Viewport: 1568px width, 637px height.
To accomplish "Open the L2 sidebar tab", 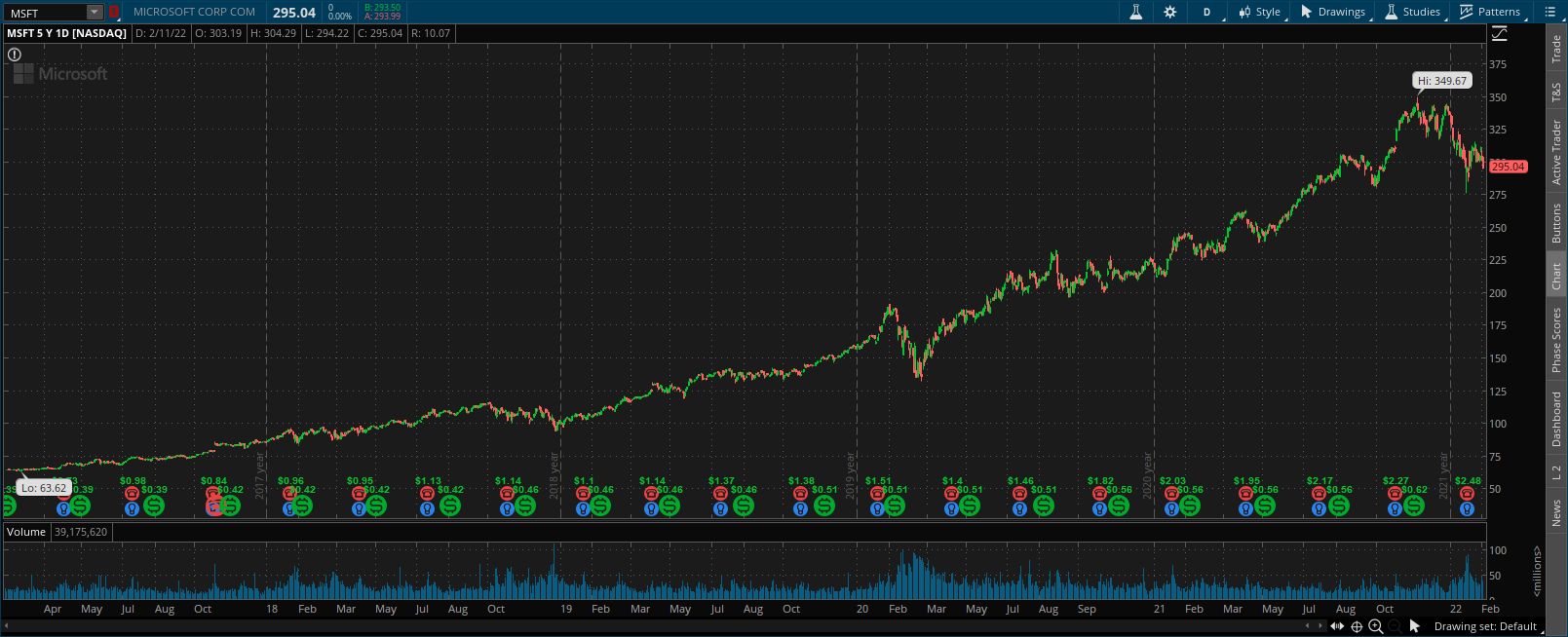I will [1556, 472].
